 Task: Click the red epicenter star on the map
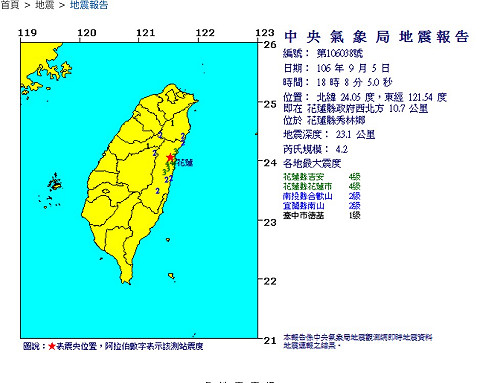click(x=170, y=157)
